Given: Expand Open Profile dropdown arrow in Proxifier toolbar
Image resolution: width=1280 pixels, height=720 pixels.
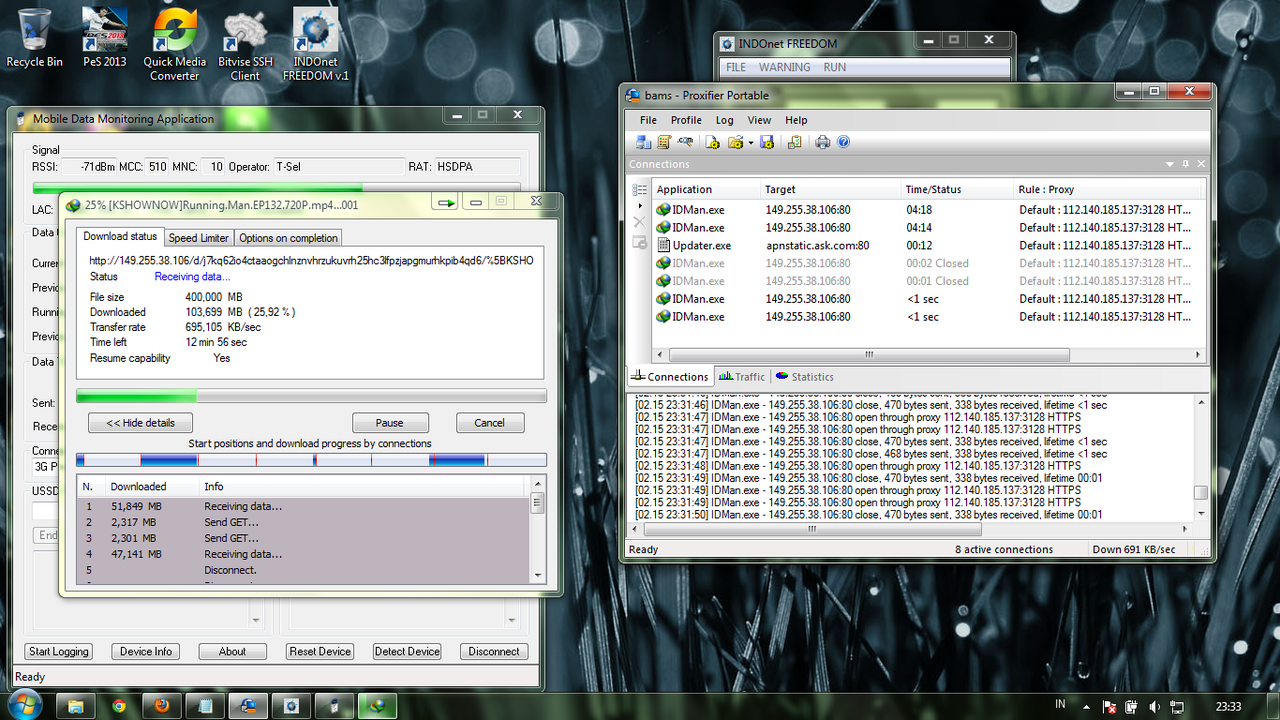Looking at the screenshot, I should pyautogui.click(x=751, y=143).
